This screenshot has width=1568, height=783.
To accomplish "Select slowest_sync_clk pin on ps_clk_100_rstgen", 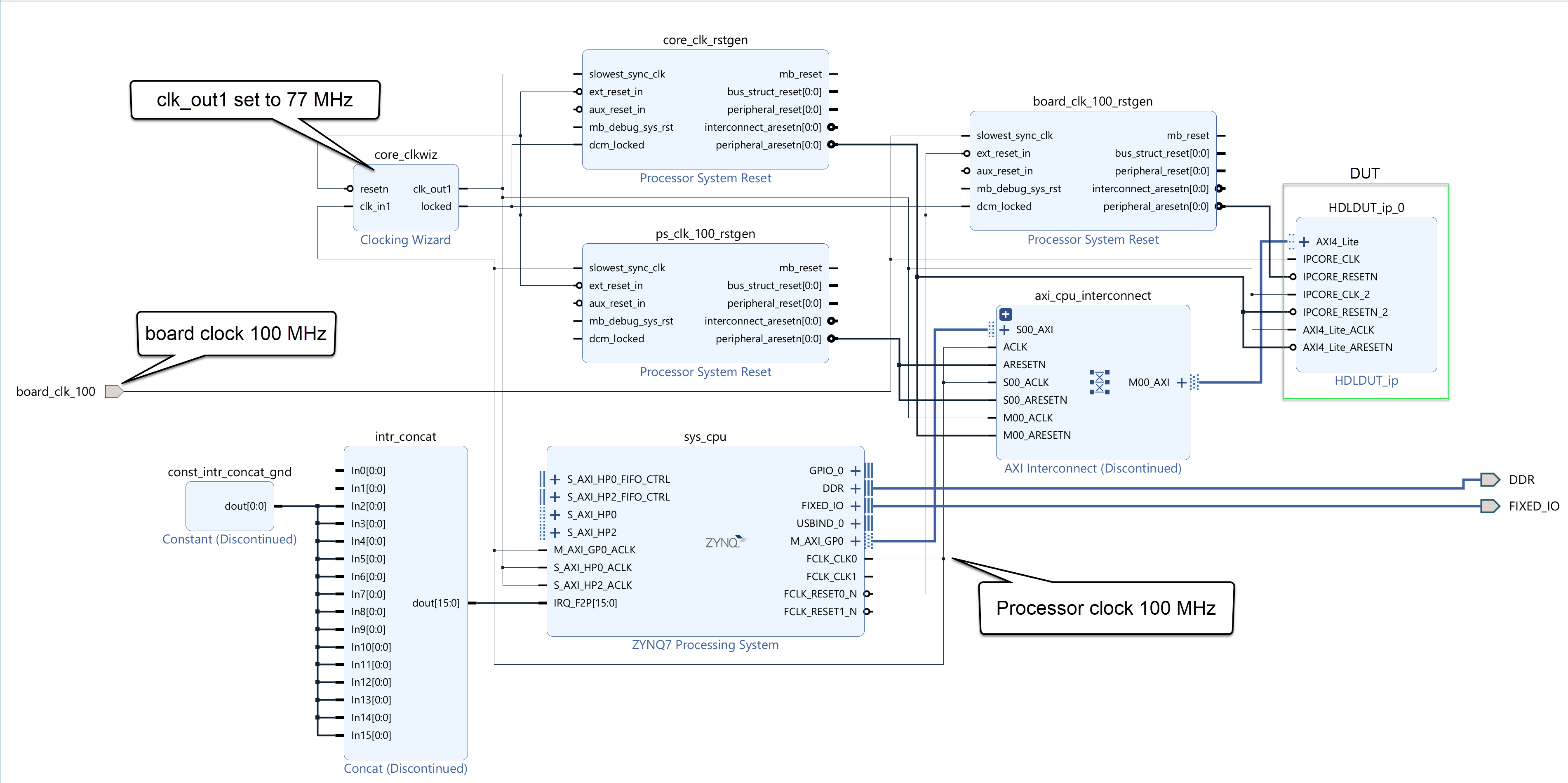I will tap(626, 268).
